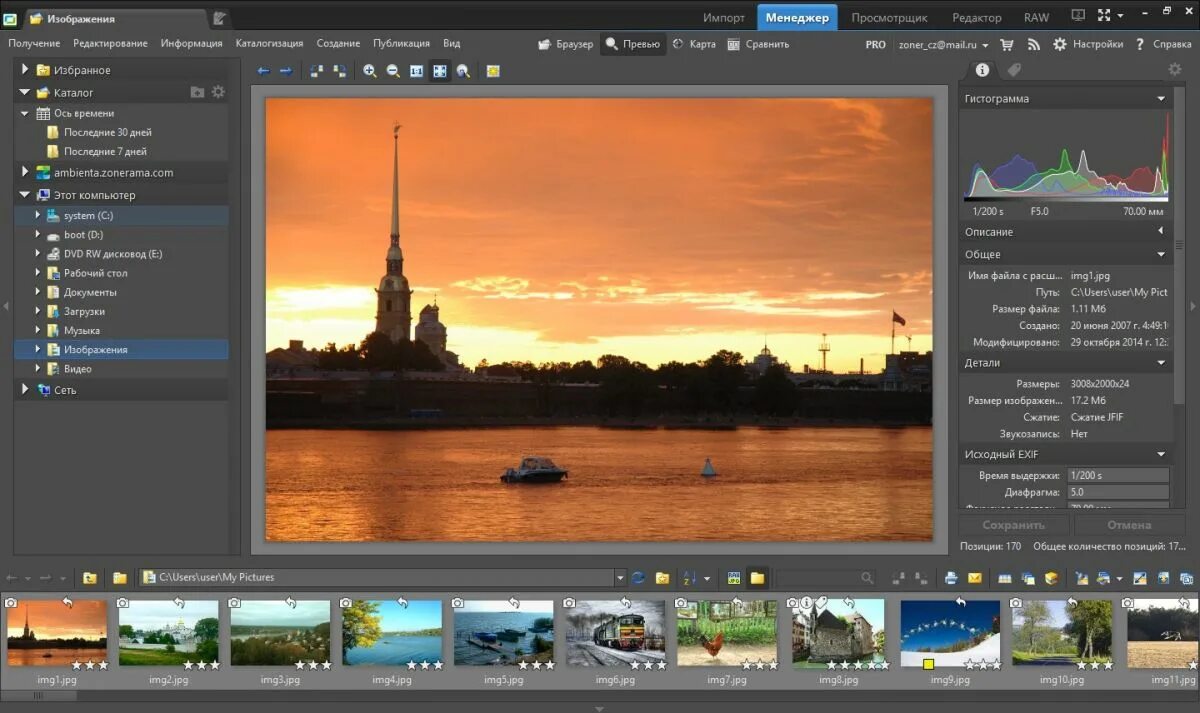This screenshot has height=713, width=1200.
Task: Click the Настройки settings button
Action: click(1087, 44)
